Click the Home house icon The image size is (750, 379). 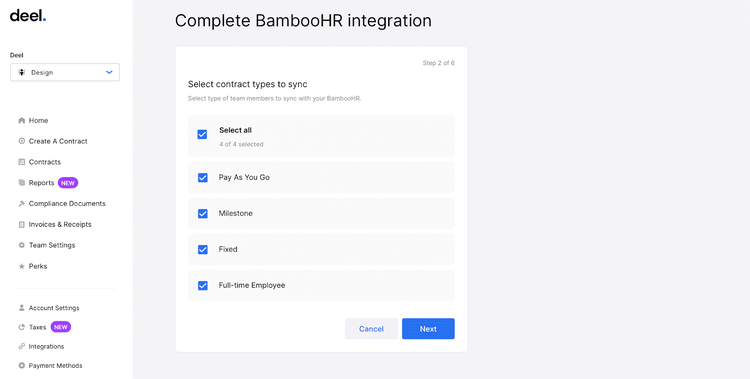pyautogui.click(x=22, y=121)
